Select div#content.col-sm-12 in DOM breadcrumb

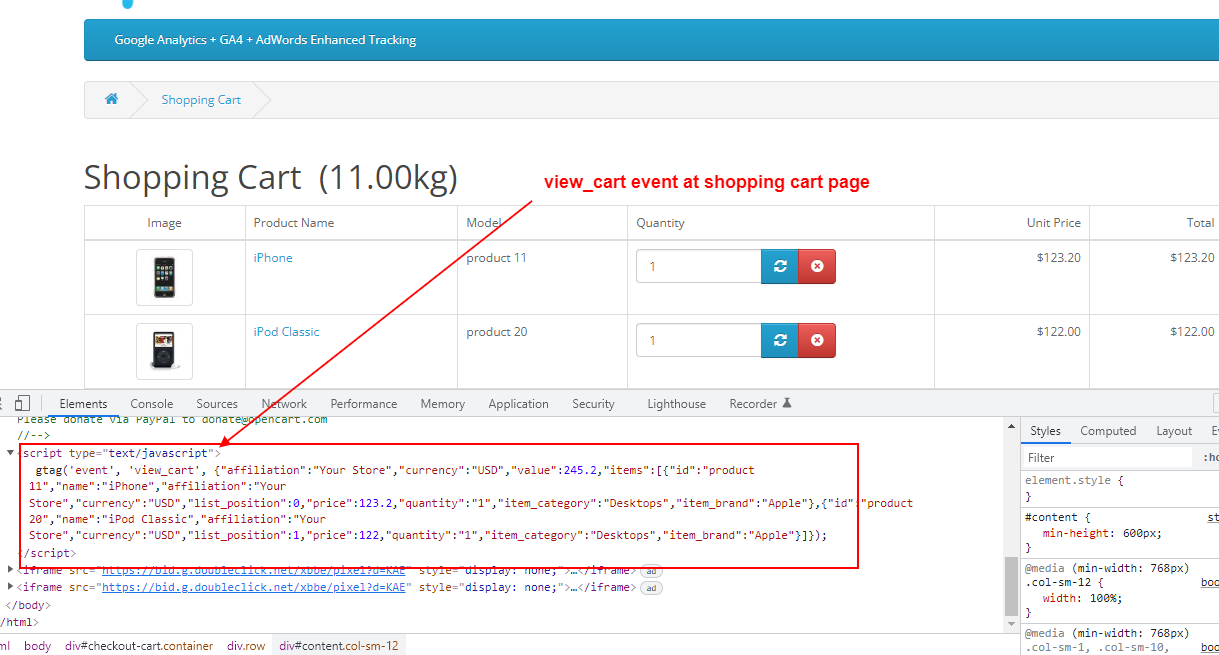[x=339, y=646]
